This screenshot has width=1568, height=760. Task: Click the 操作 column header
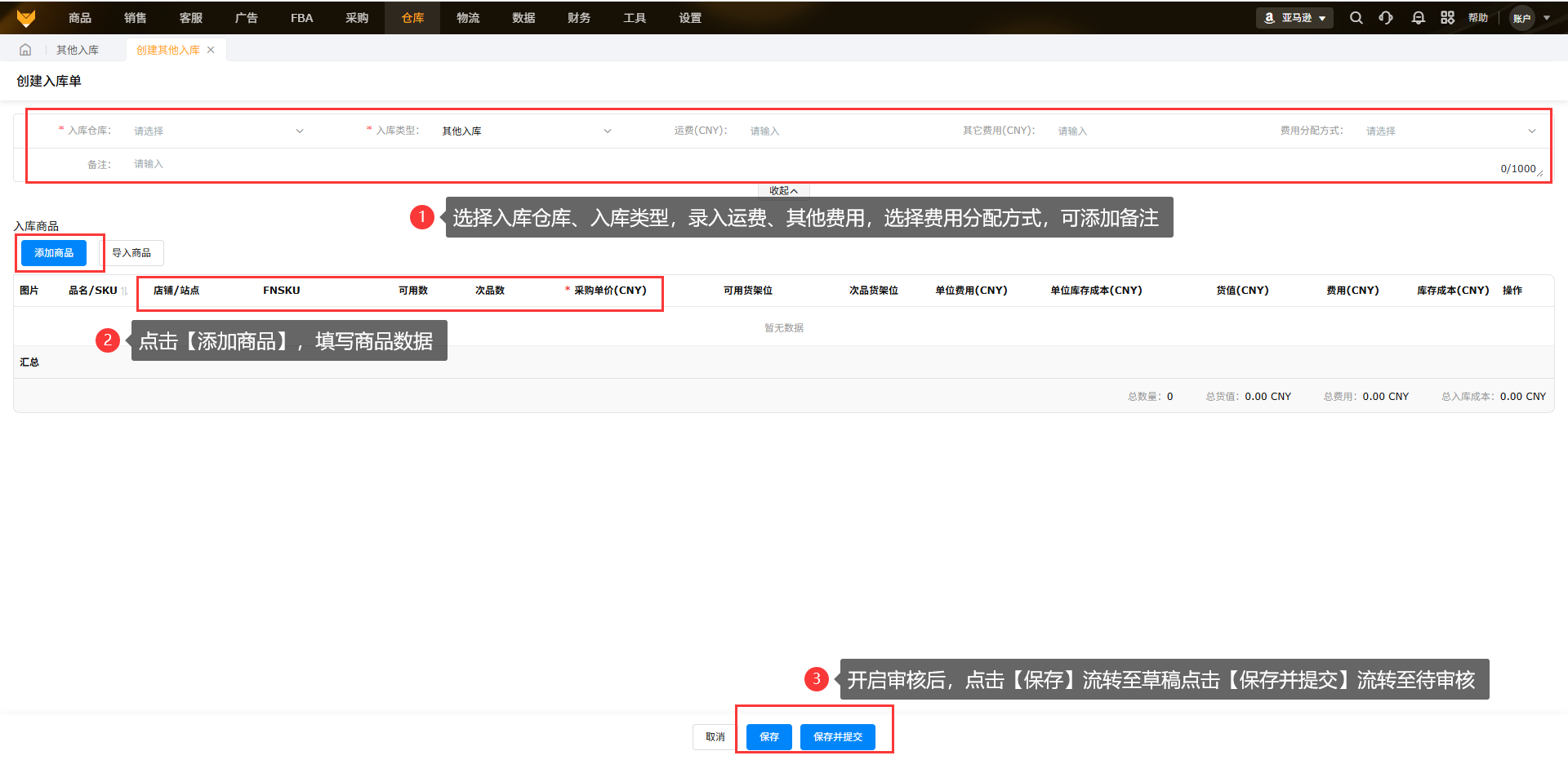tap(1512, 291)
